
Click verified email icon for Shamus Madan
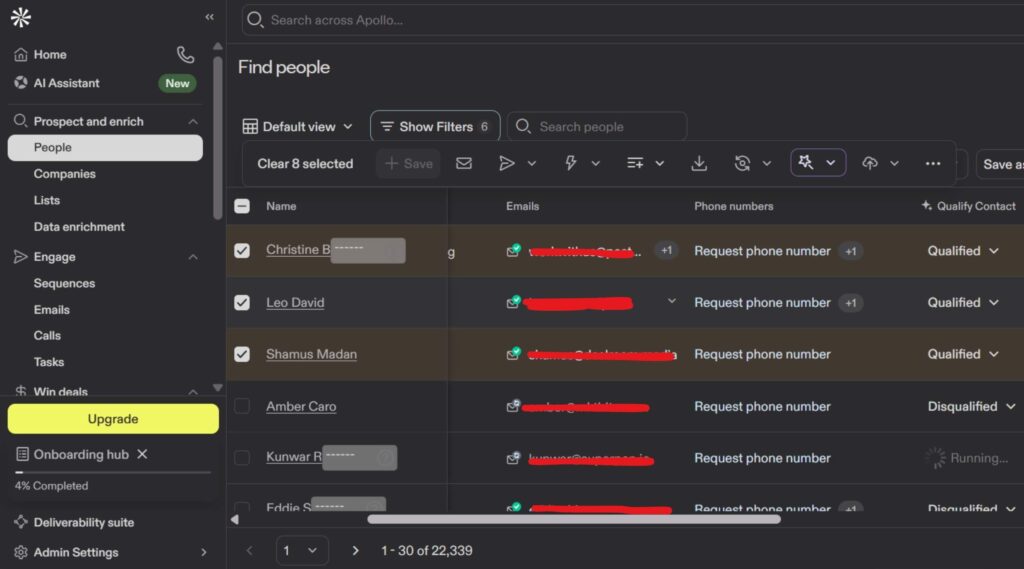[513, 353]
